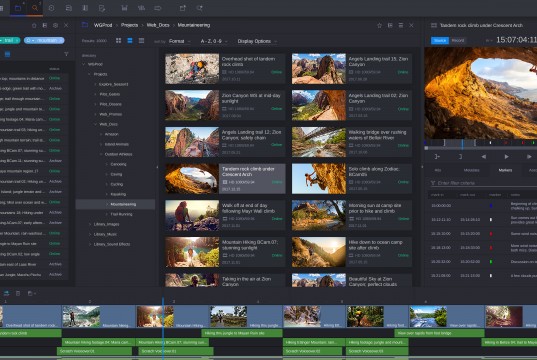Open the Display Options dropdown
Screen dimensions: 537x360
[x=257, y=41]
